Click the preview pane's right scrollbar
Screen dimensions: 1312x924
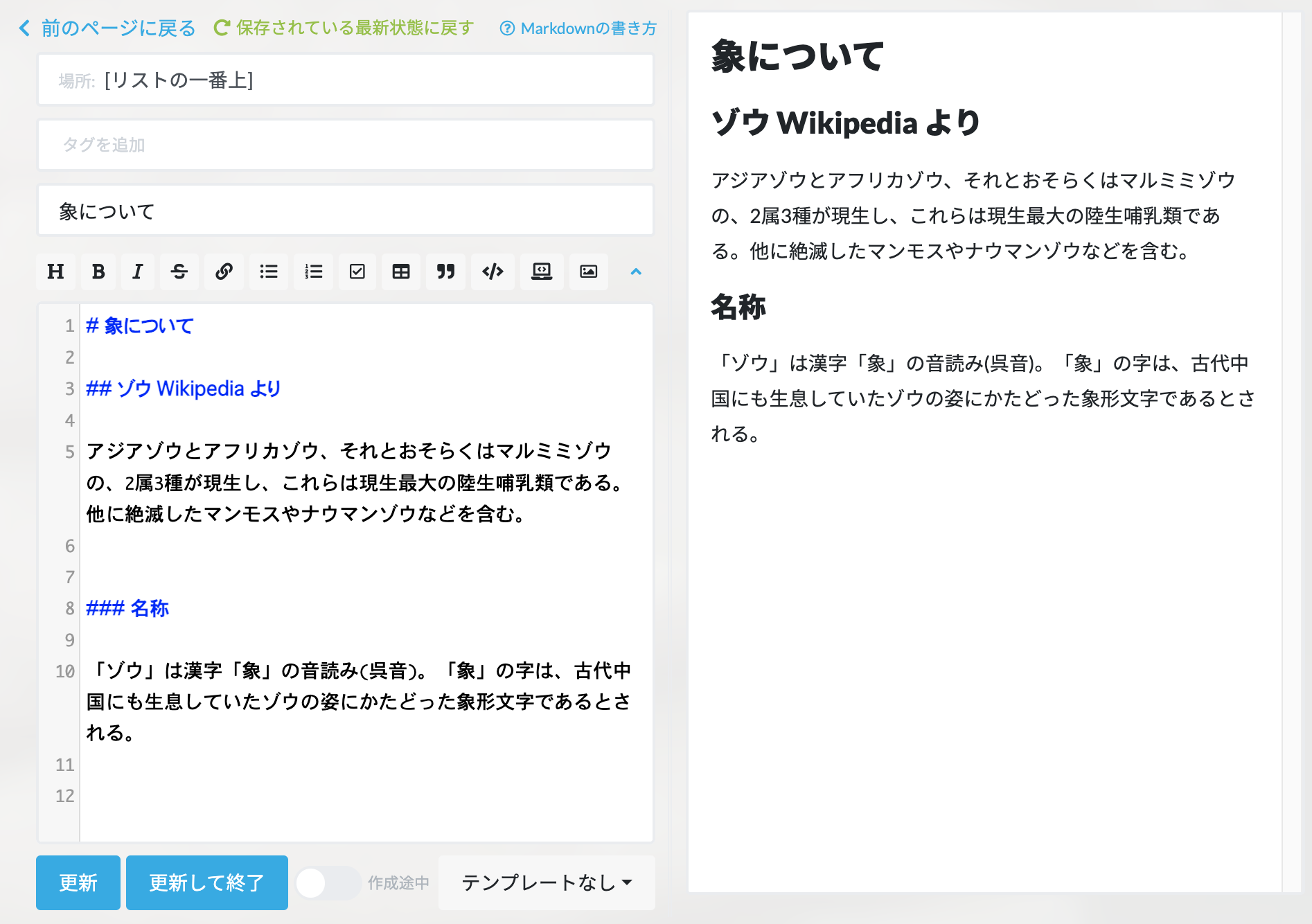point(1292,452)
